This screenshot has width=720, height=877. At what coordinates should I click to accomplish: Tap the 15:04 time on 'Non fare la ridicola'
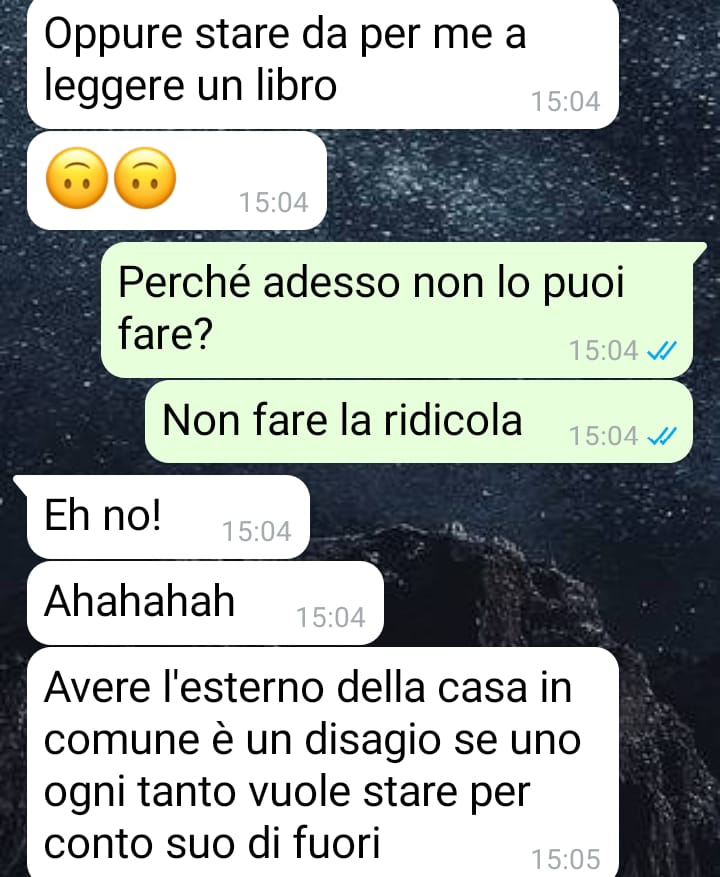click(604, 436)
